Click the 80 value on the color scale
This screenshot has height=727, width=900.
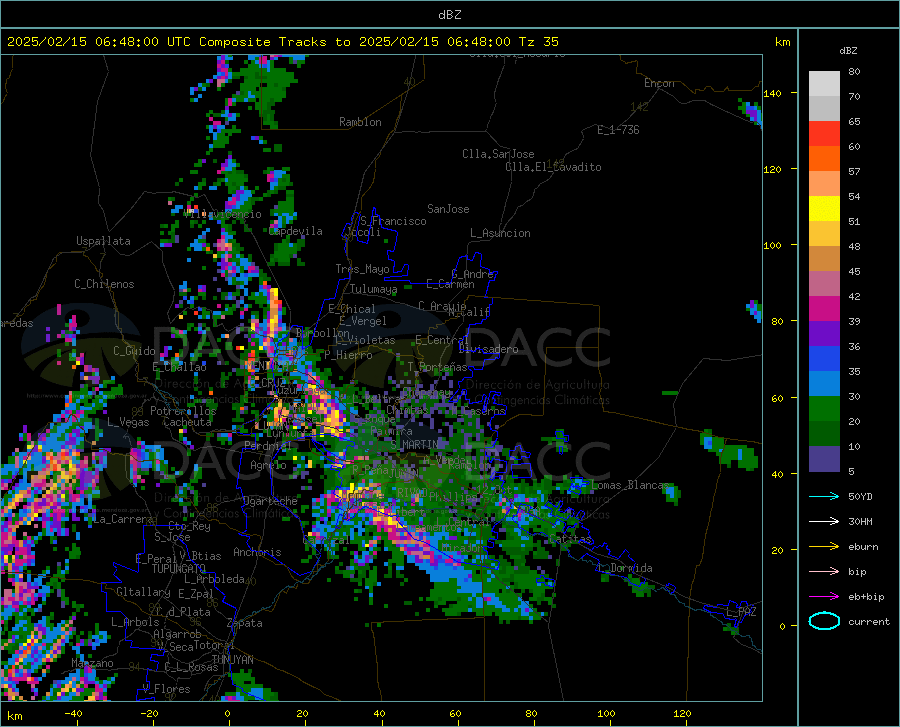[854, 72]
